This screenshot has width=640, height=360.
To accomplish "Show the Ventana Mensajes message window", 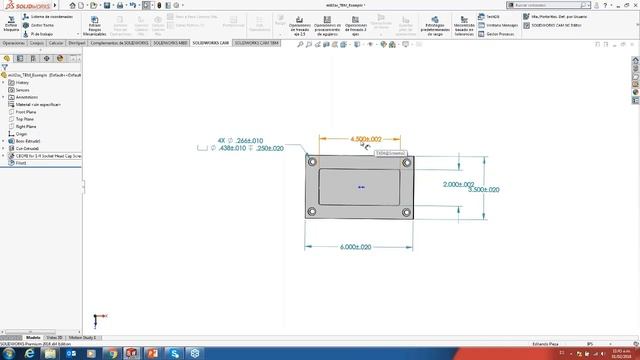I will [498, 25].
